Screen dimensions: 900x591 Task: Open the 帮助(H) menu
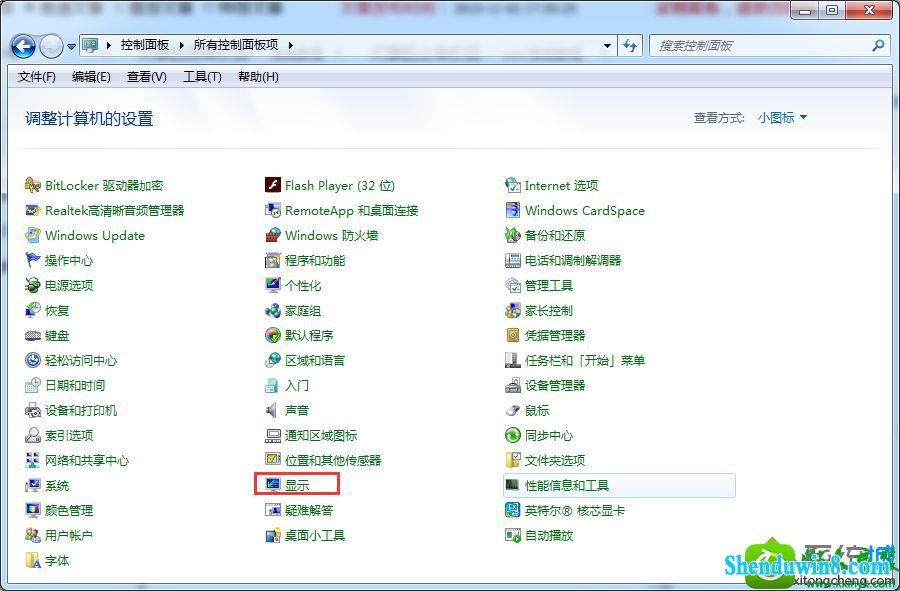258,77
